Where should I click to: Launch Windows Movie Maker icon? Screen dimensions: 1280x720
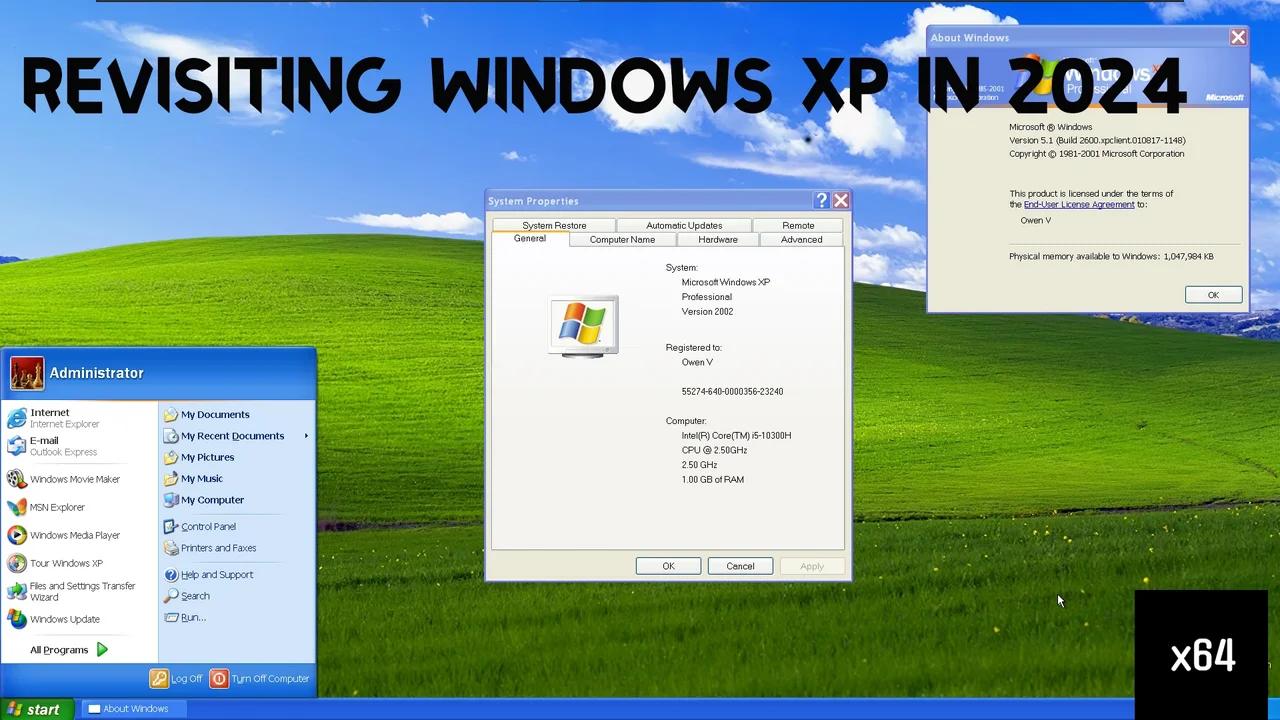tap(17, 479)
